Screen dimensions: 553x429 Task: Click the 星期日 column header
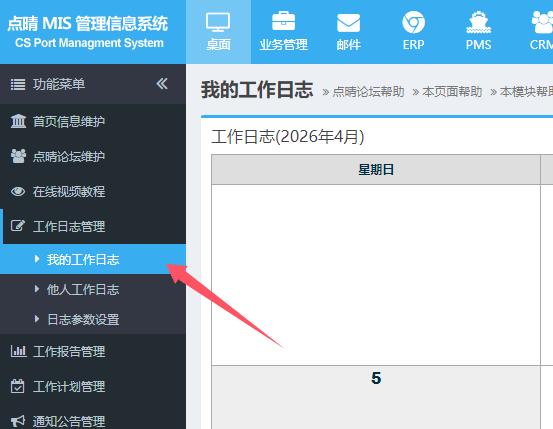[x=376, y=170]
